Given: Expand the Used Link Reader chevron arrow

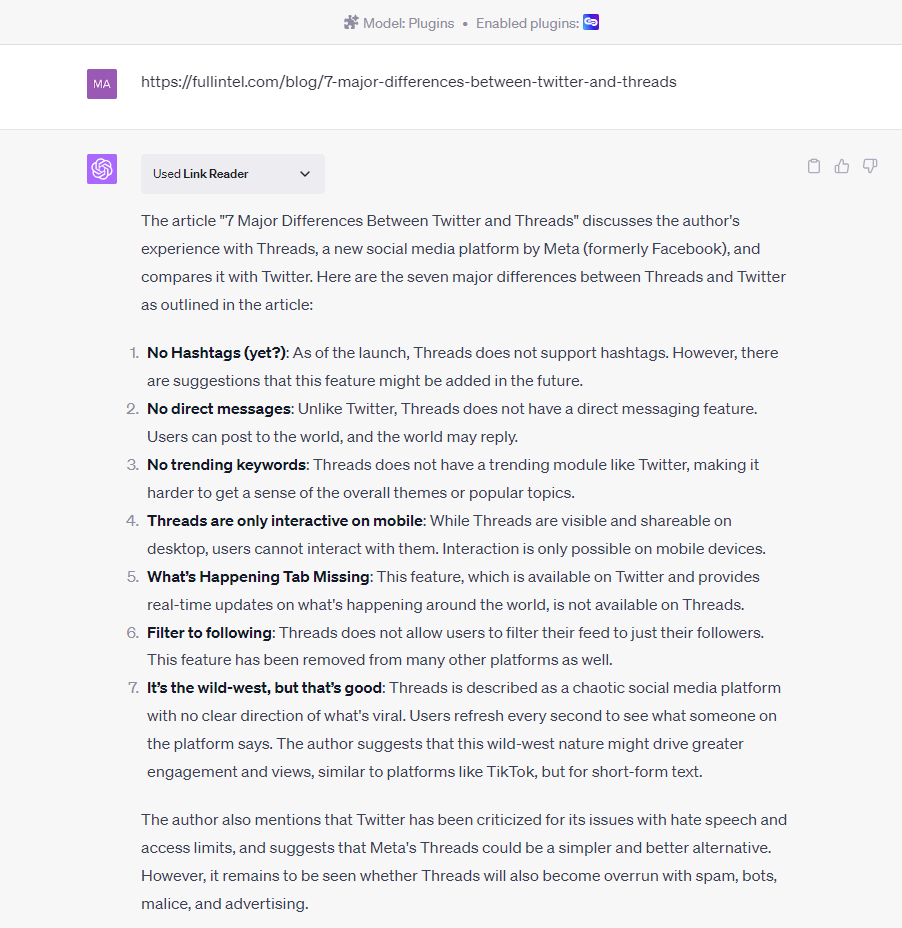Looking at the screenshot, I should tap(305, 174).
